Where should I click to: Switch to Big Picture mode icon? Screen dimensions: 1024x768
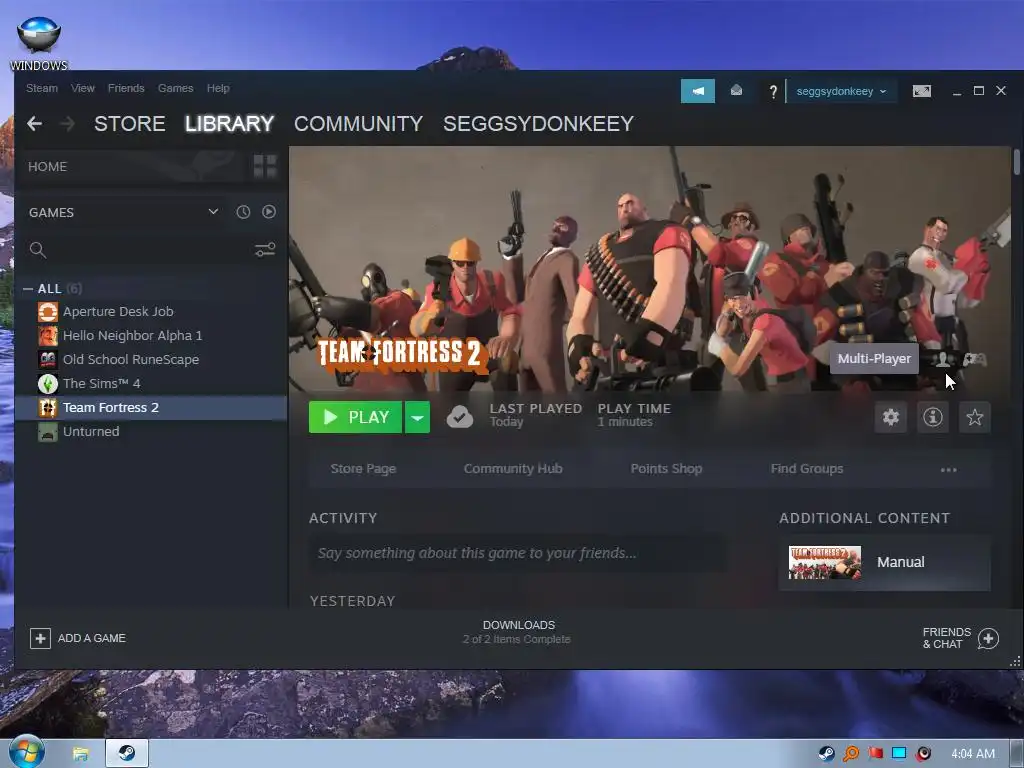[x=921, y=91]
